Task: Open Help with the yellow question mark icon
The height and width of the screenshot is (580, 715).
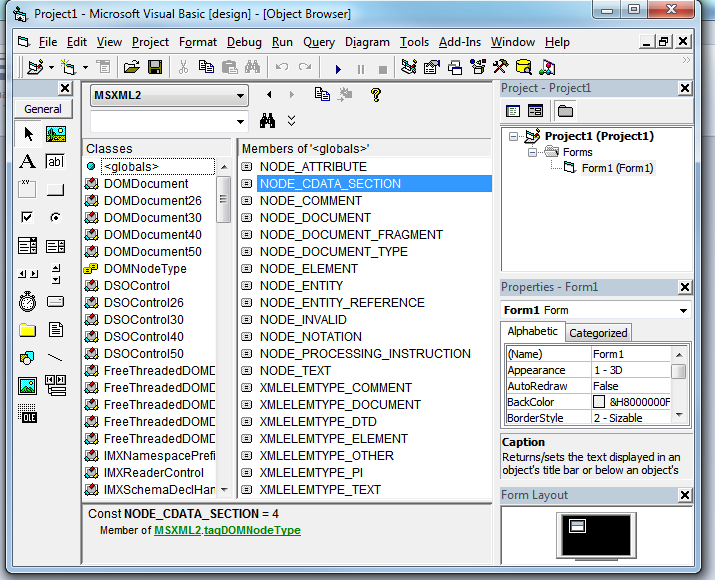Action: pos(376,95)
